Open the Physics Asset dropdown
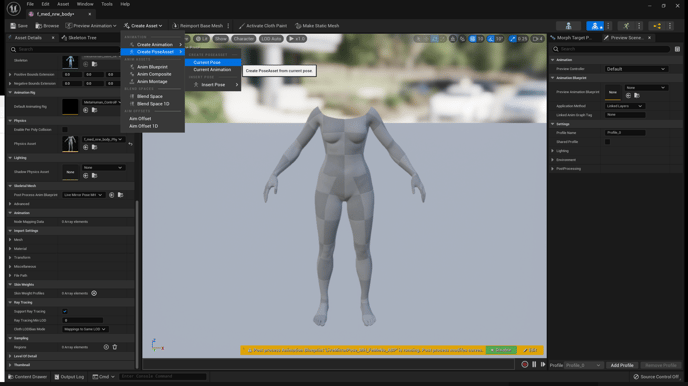The image size is (688, 386). click(103, 139)
